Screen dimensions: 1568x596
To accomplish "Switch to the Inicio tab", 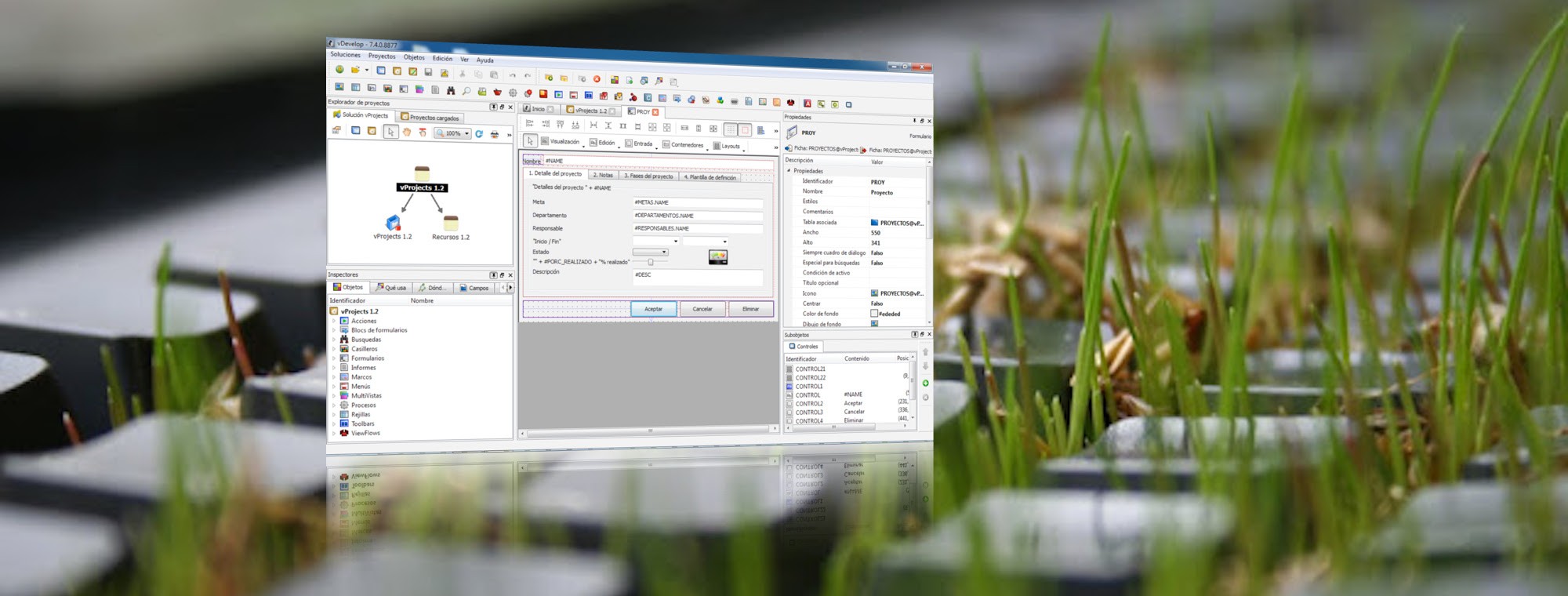I will coord(538,109).
